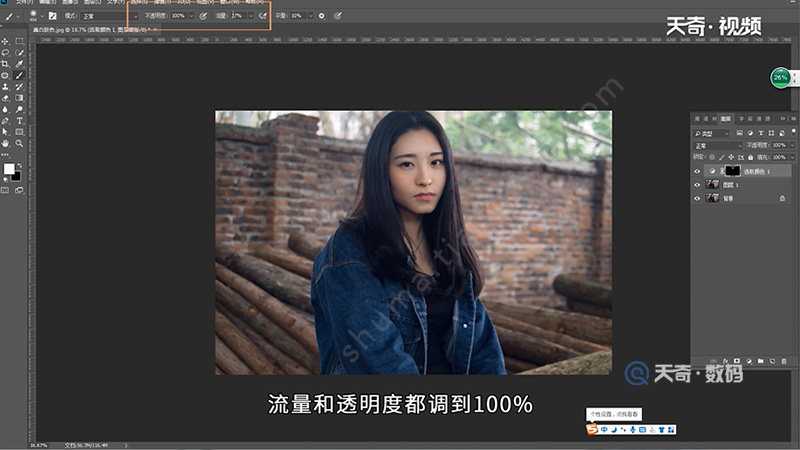Open smoothing options gear
Viewport: 800px width, 450px height.
322,16
